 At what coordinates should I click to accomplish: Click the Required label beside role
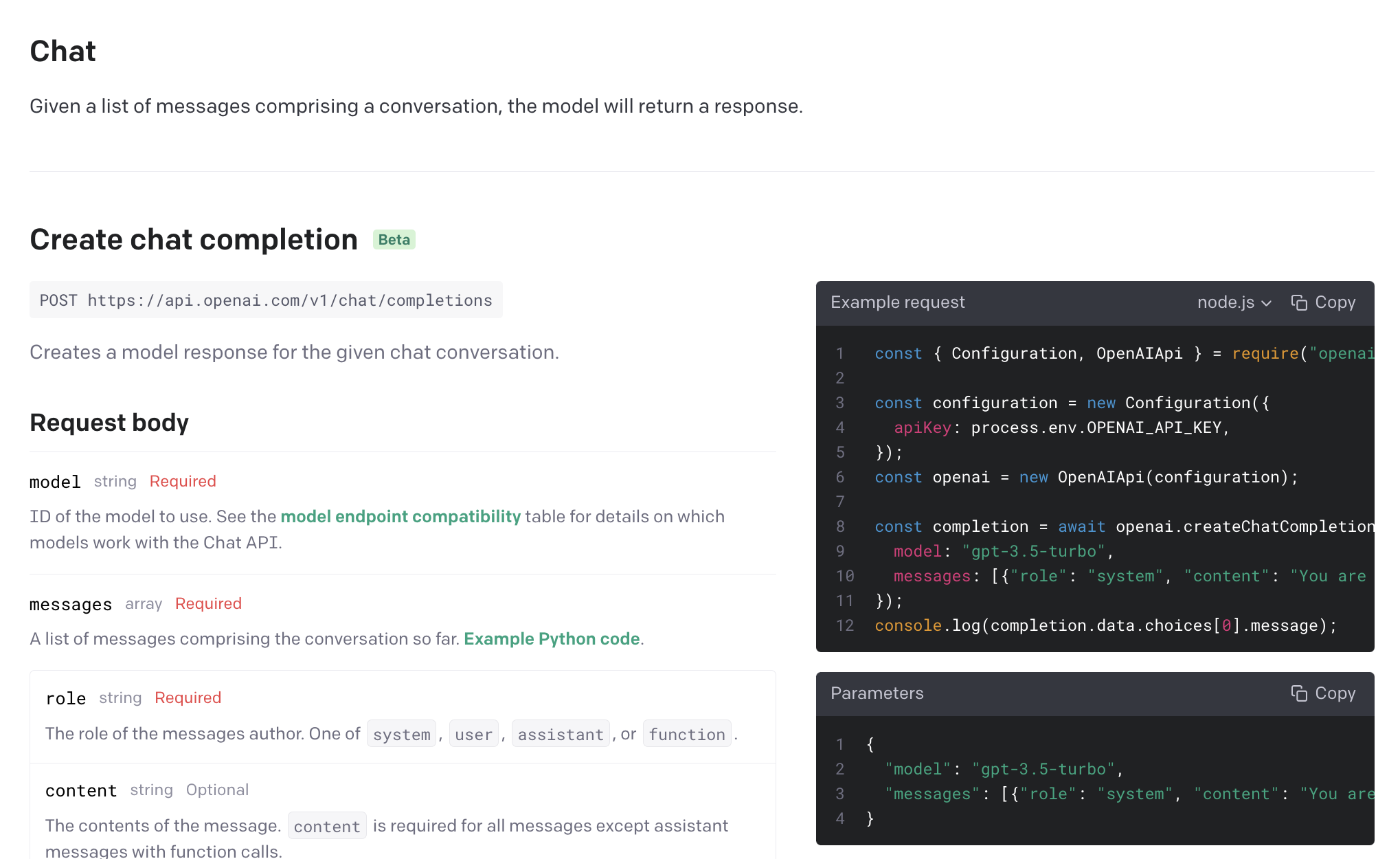pos(188,698)
